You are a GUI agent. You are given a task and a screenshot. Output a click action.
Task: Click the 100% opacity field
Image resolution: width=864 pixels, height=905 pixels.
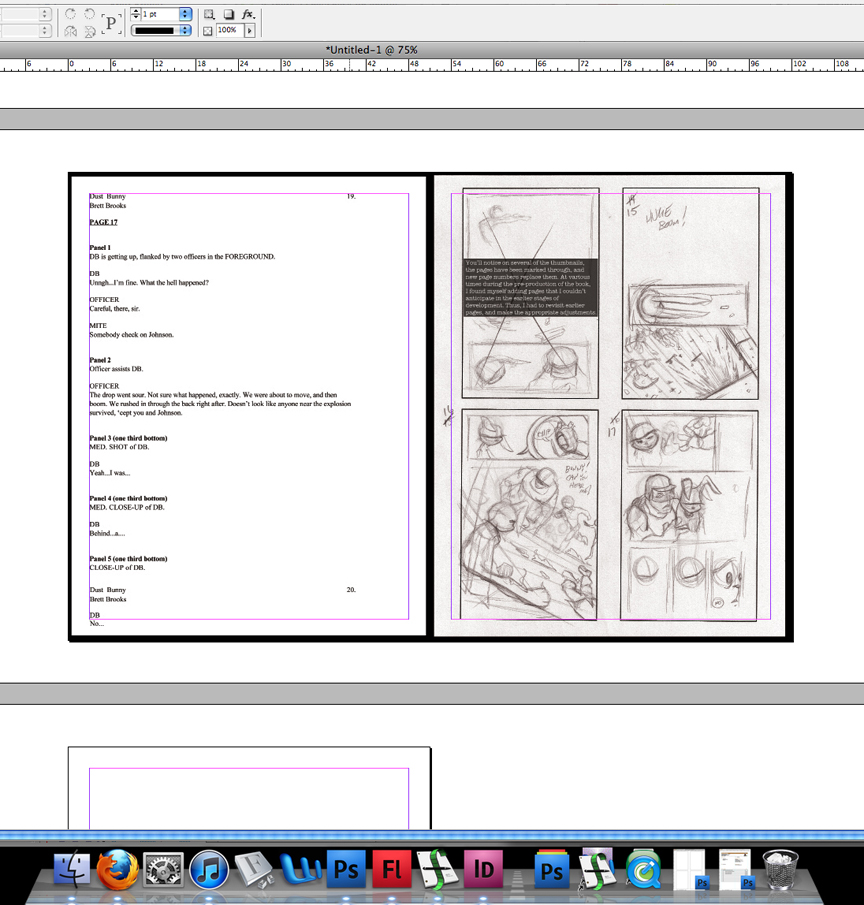click(229, 30)
